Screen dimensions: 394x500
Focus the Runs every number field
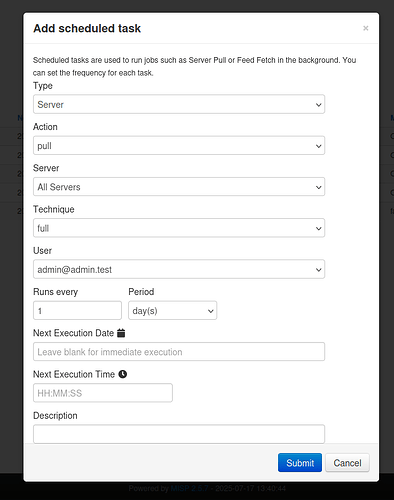click(x=77, y=311)
